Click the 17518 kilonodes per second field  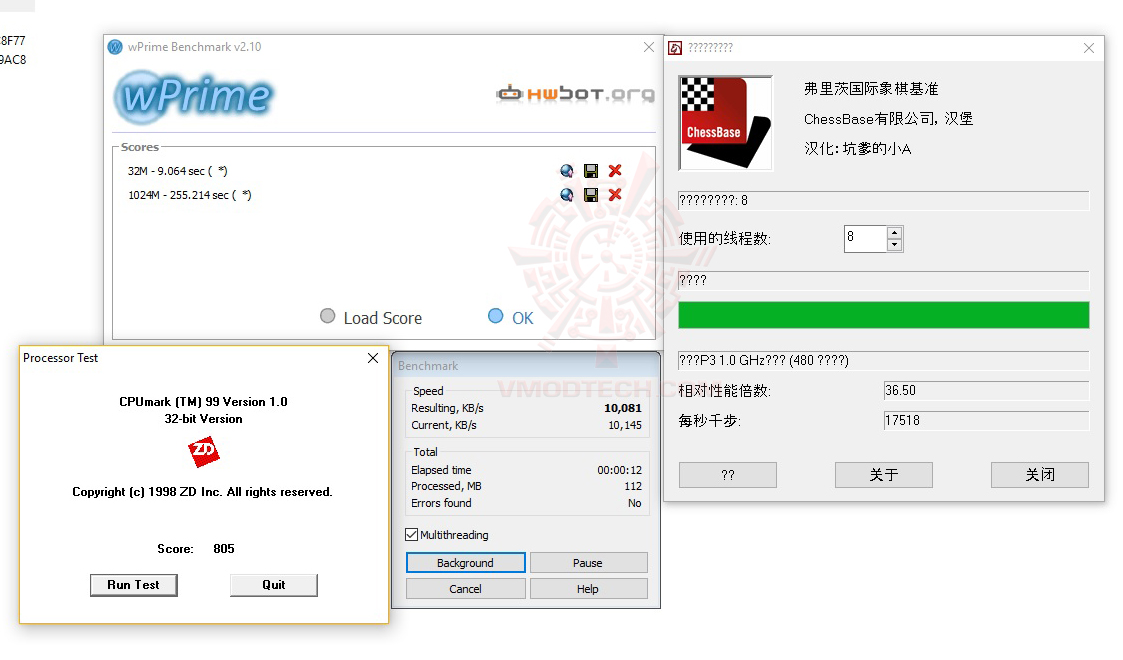tap(986, 420)
